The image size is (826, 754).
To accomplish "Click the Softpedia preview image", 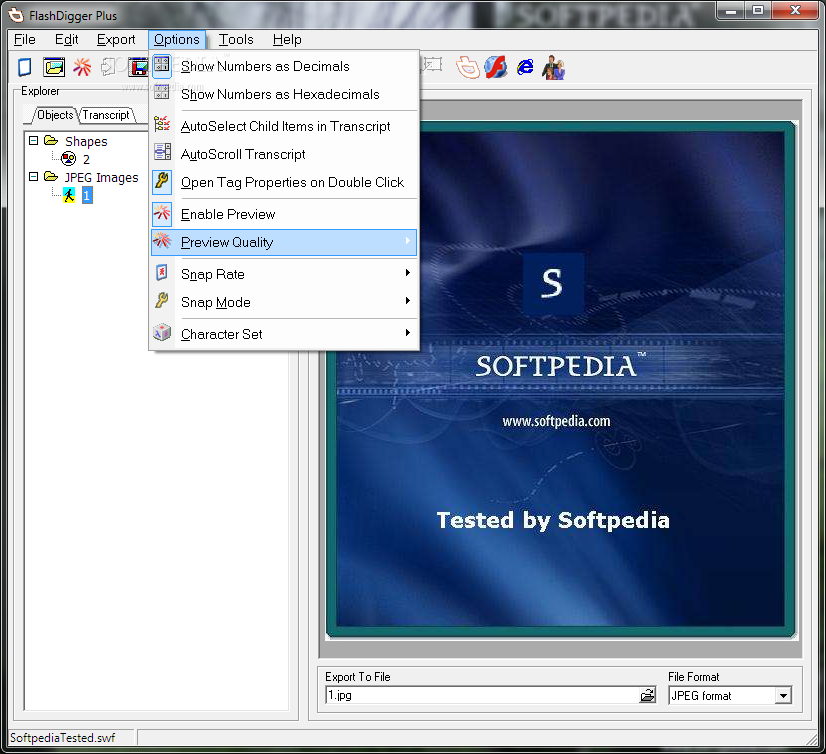I will [560, 379].
